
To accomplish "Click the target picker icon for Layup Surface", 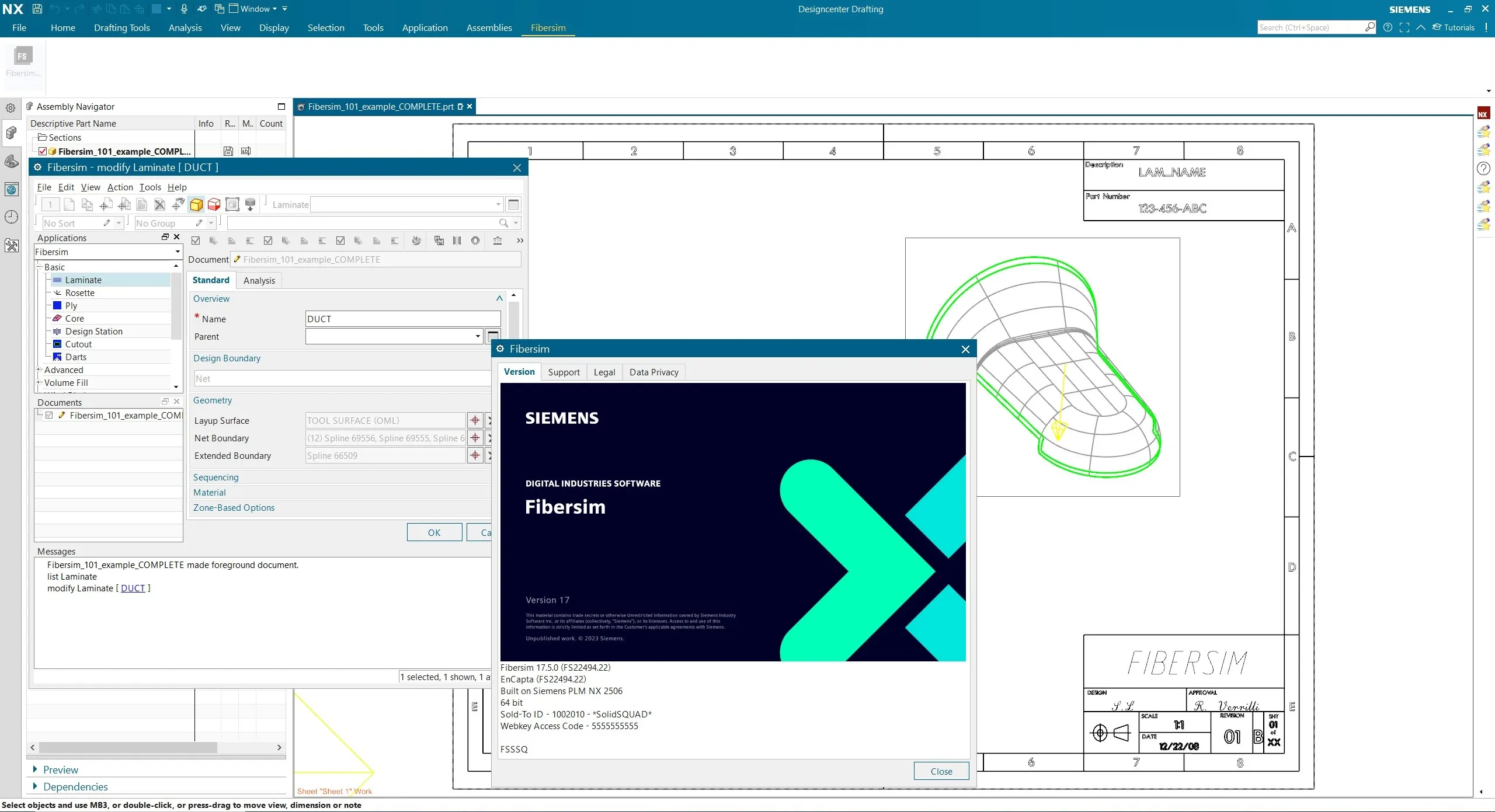I will [475, 420].
